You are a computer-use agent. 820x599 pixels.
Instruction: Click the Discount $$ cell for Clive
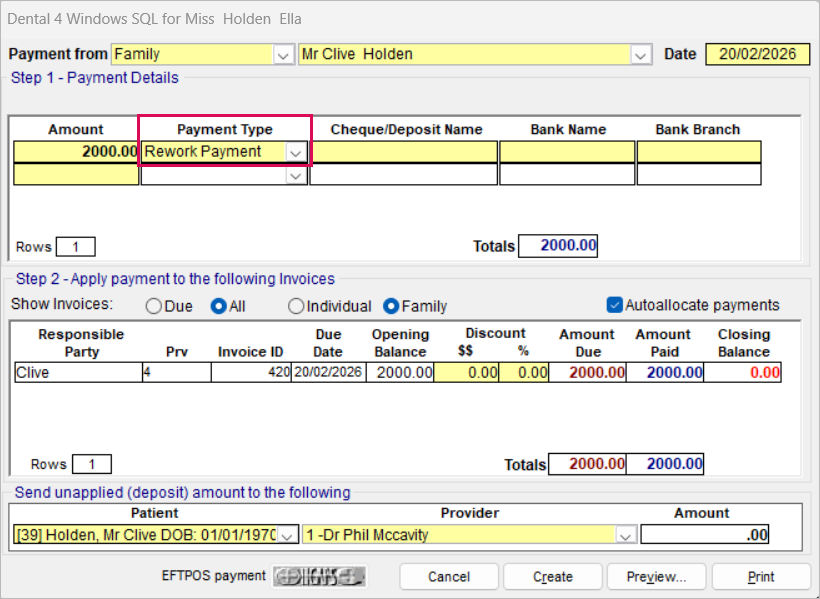click(x=466, y=372)
